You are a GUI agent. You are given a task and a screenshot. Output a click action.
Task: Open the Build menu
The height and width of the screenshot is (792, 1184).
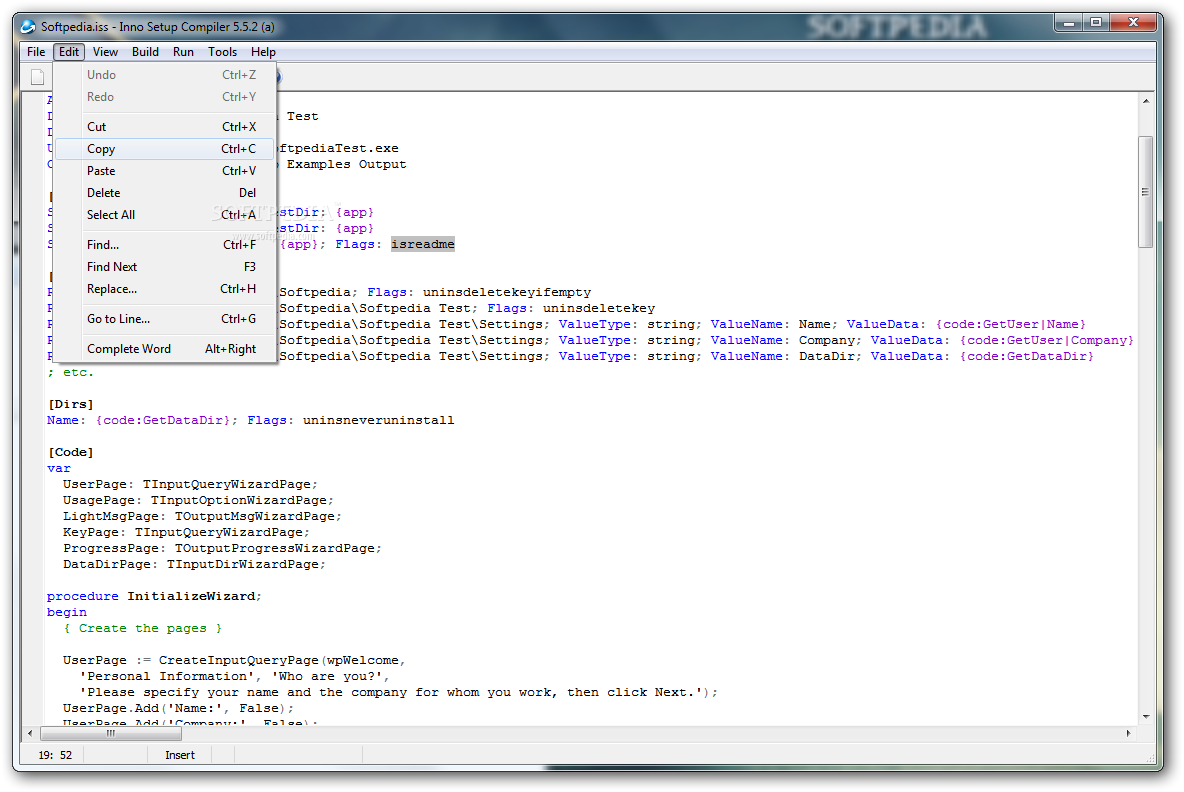(x=145, y=51)
